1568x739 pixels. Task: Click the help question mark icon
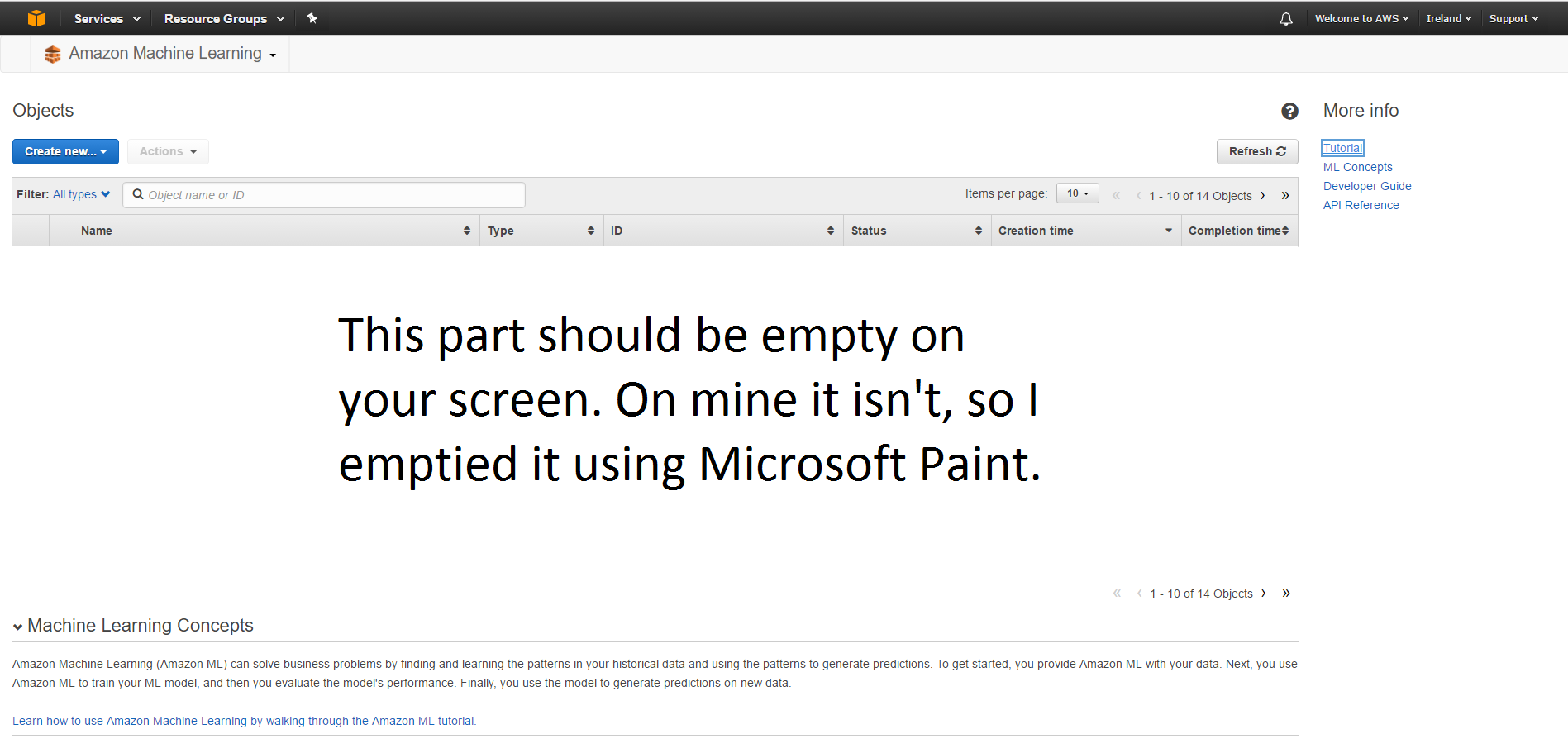click(1289, 111)
